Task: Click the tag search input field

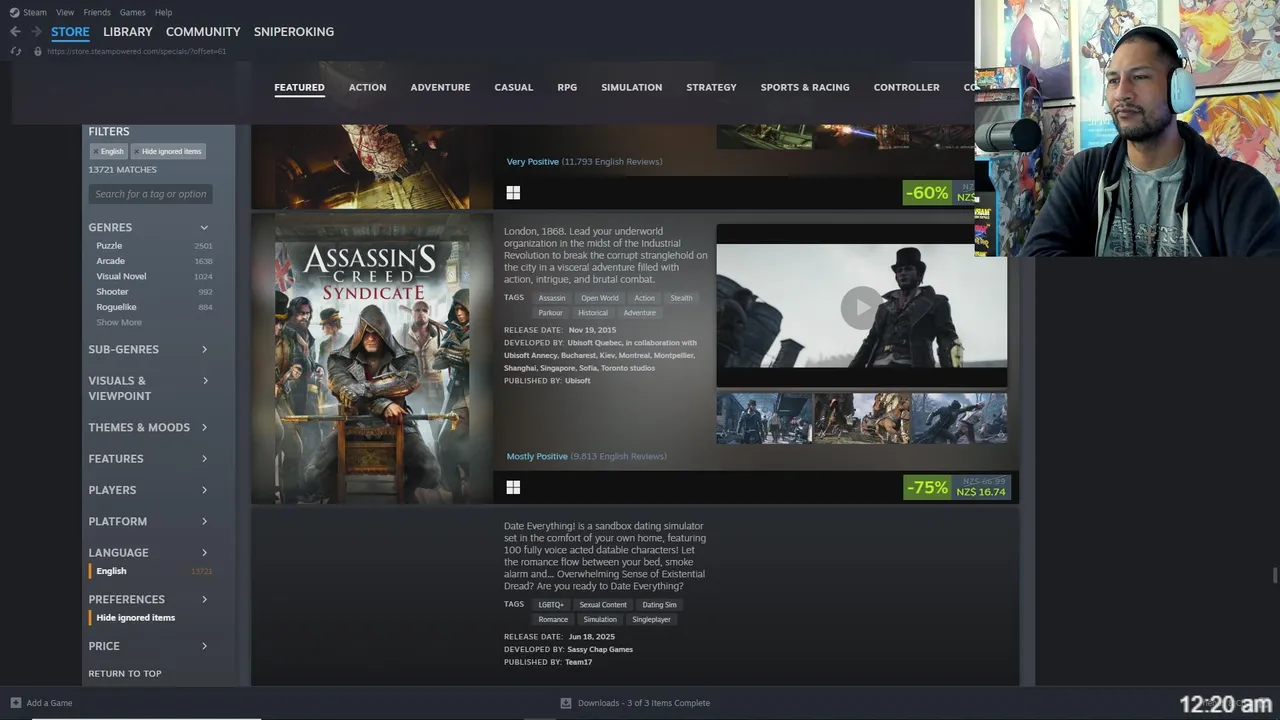Action: tap(150, 194)
